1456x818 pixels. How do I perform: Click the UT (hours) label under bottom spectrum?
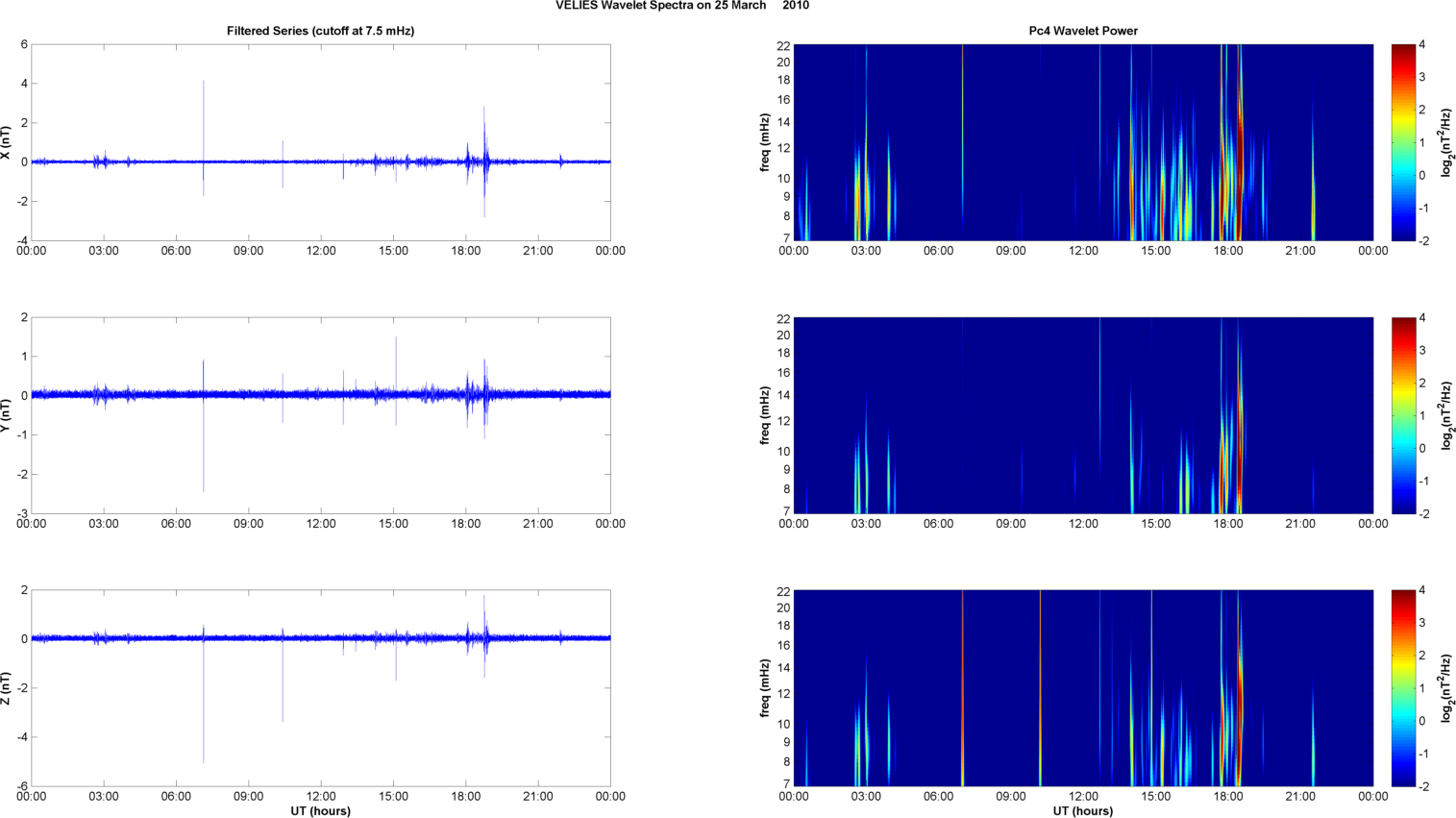(x=1083, y=811)
